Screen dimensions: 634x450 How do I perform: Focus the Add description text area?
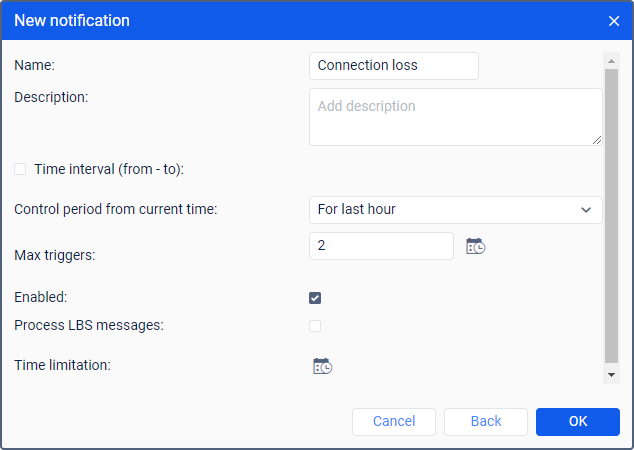pyautogui.click(x=455, y=117)
